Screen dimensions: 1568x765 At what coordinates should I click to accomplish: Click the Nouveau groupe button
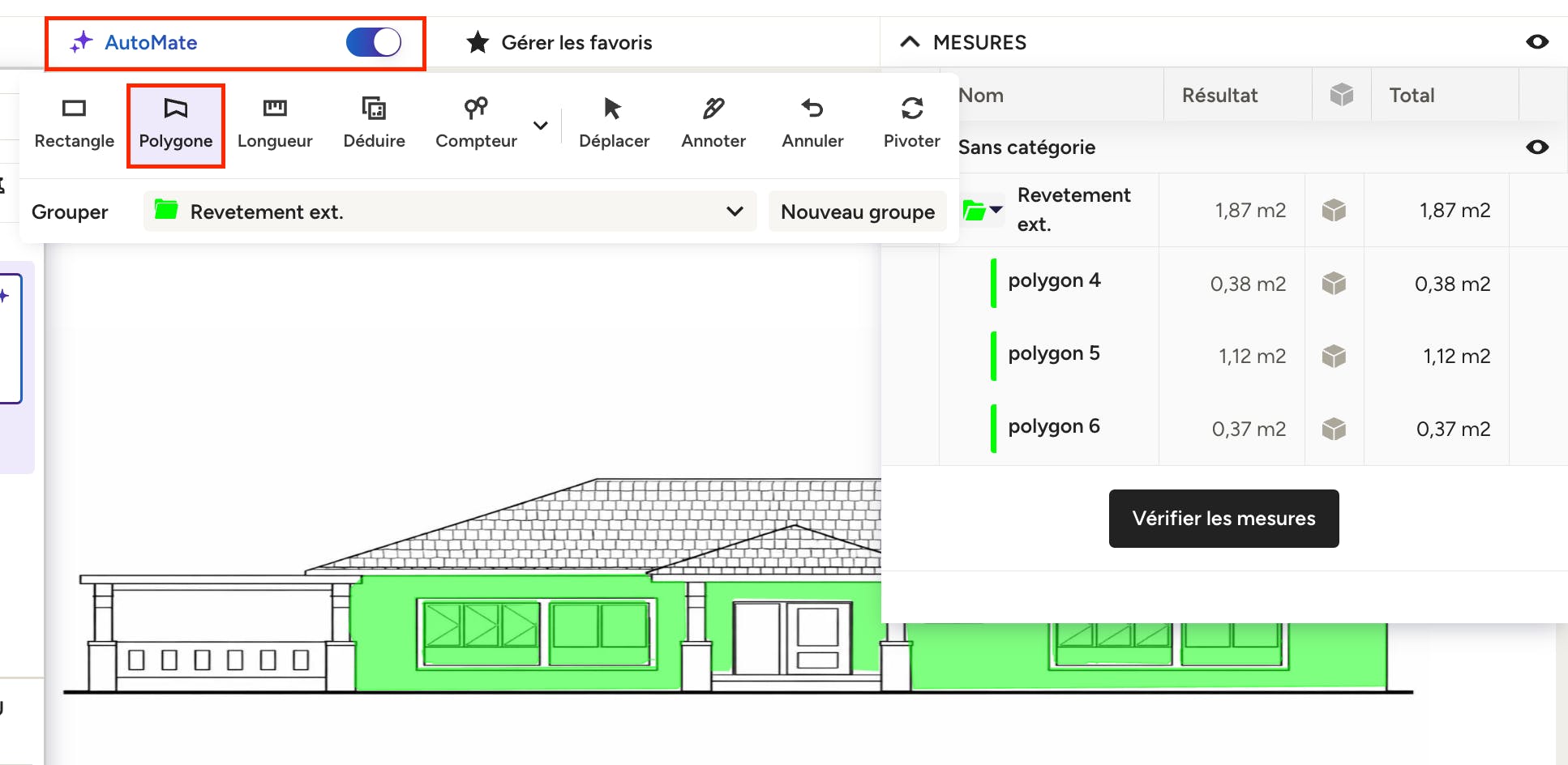857,212
